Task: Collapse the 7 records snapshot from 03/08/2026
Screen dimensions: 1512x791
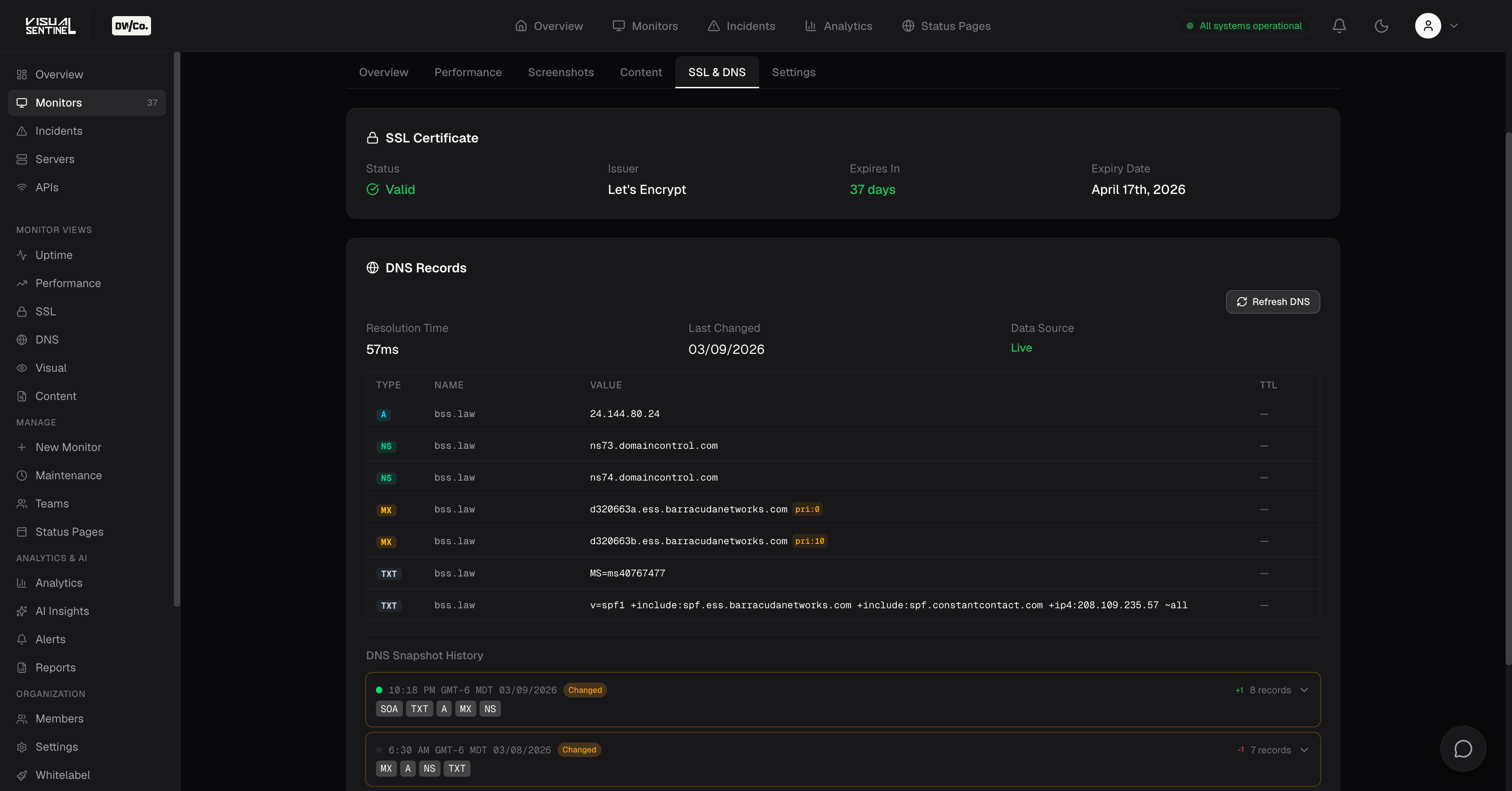Action: [1304, 749]
